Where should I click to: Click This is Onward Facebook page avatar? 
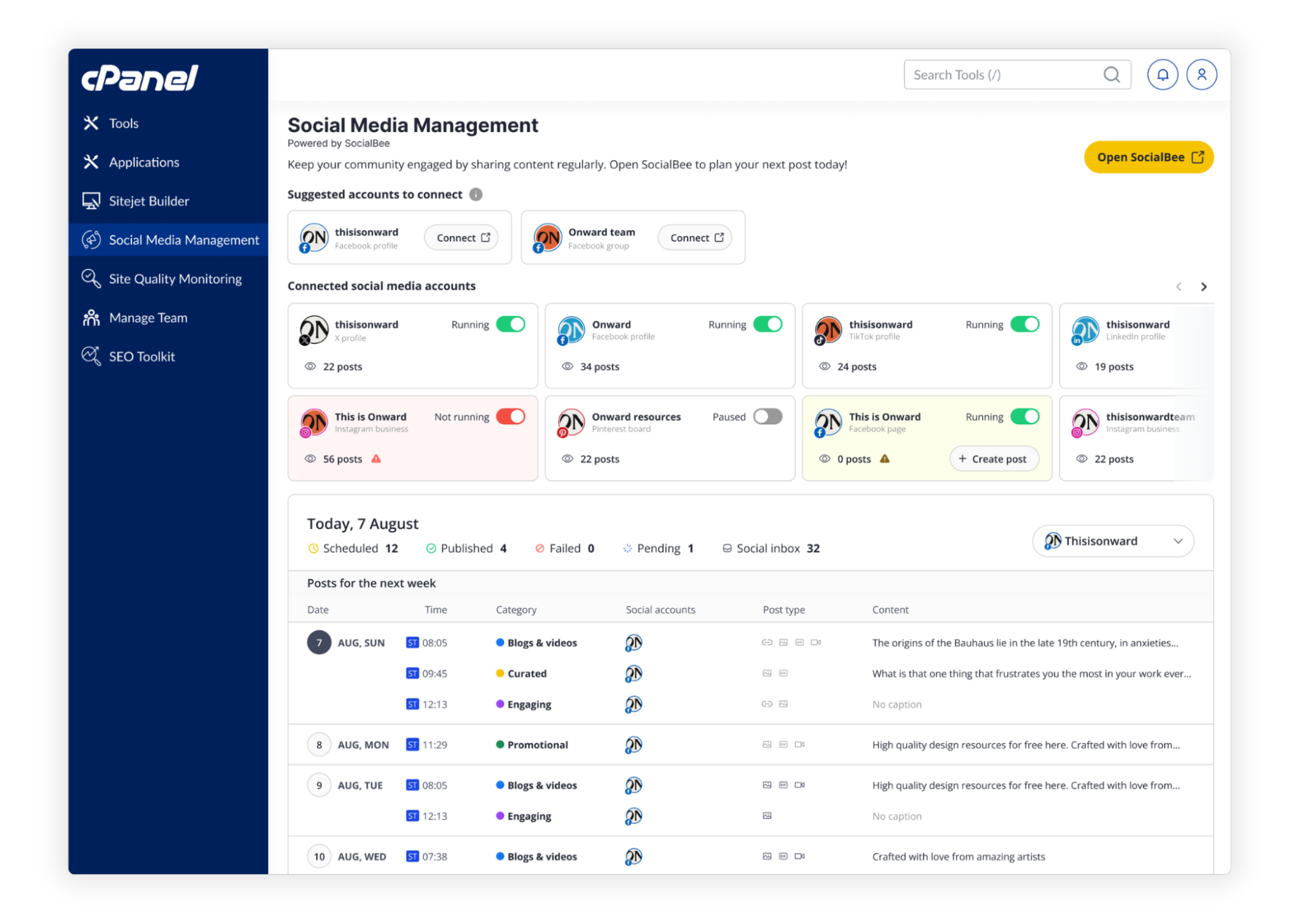click(x=829, y=422)
